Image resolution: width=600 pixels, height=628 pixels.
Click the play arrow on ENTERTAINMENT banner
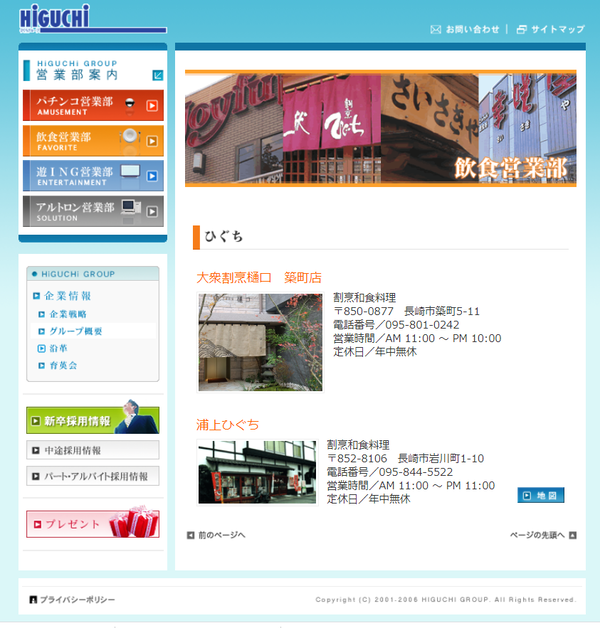pyautogui.click(x=152, y=176)
